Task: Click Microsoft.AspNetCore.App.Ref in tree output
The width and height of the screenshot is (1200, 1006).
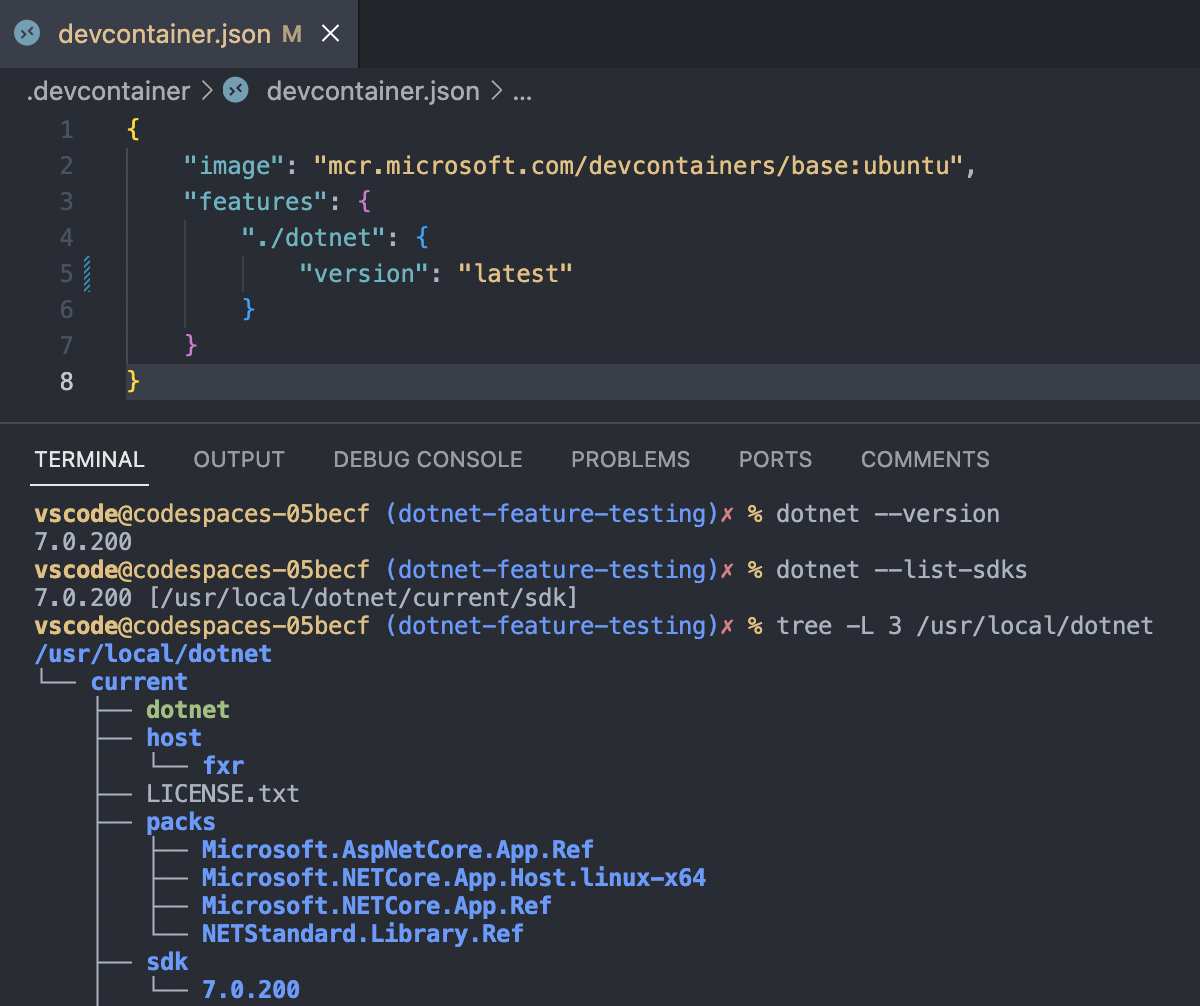Action: point(398,850)
